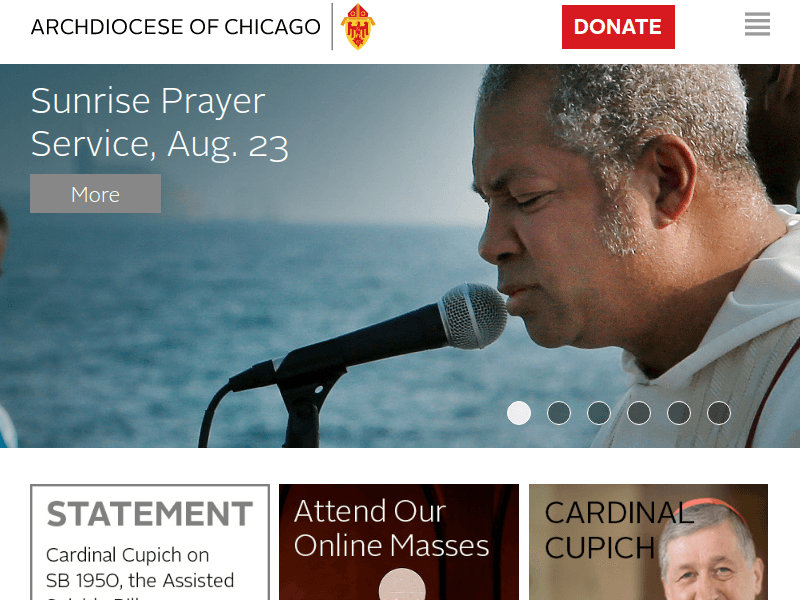
Task: Open the hamburger navigation menu
Action: (757, 24)
